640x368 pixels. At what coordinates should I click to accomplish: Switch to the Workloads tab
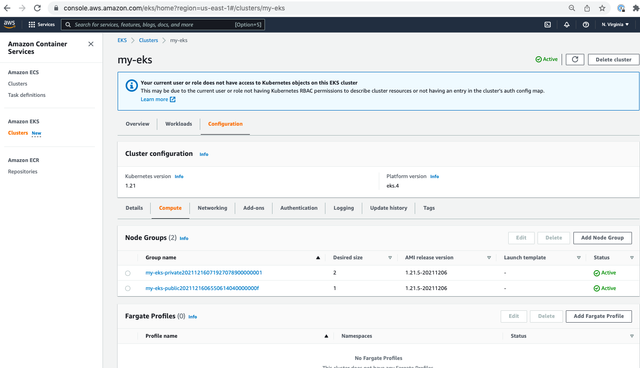pos(178,124)
